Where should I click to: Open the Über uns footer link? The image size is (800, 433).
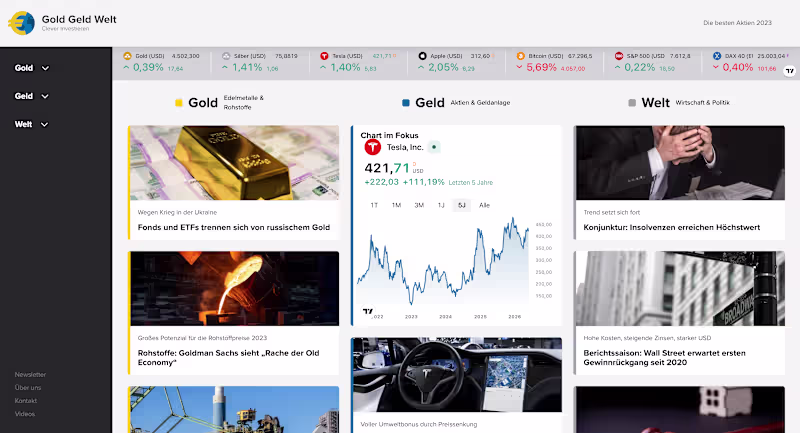[28, 388]
